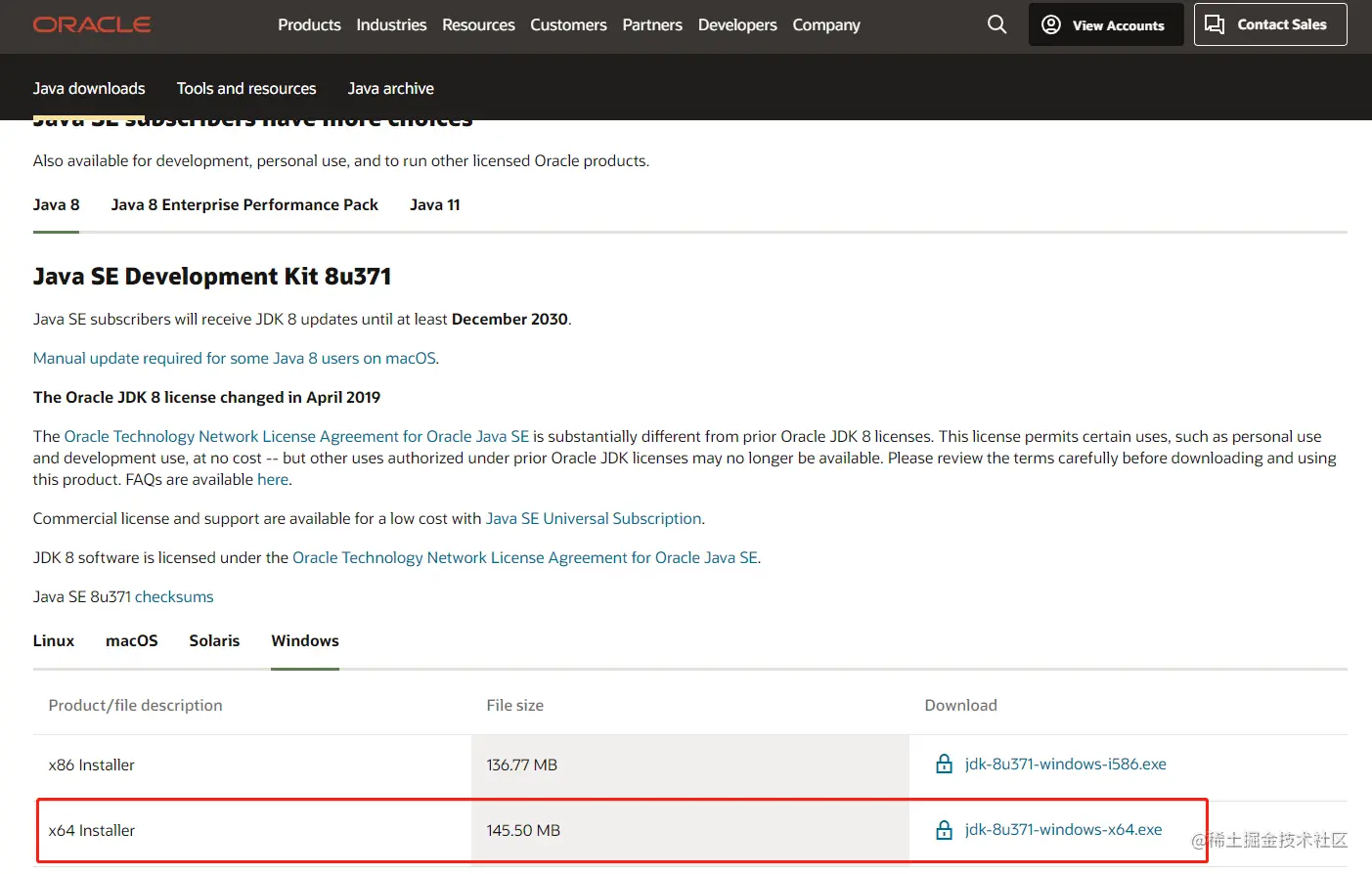Click Contact Sales button
The width and height of the screenshot is (1372, 874).
tap(1269, 24)
